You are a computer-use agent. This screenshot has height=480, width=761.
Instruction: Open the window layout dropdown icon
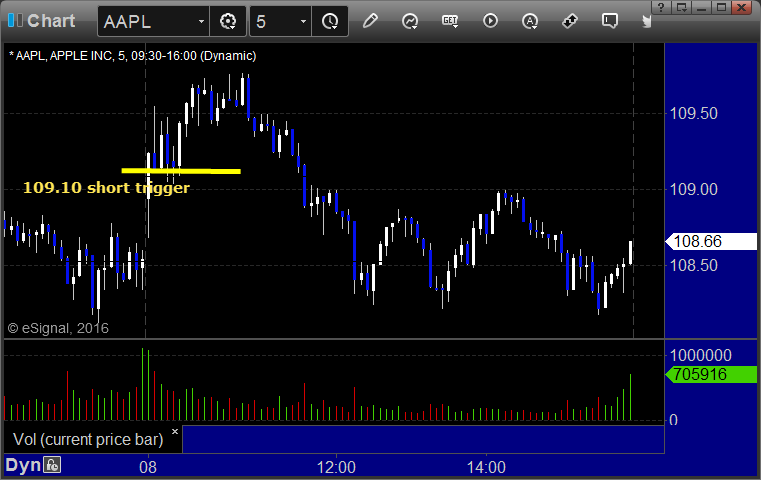coord(681,7)
